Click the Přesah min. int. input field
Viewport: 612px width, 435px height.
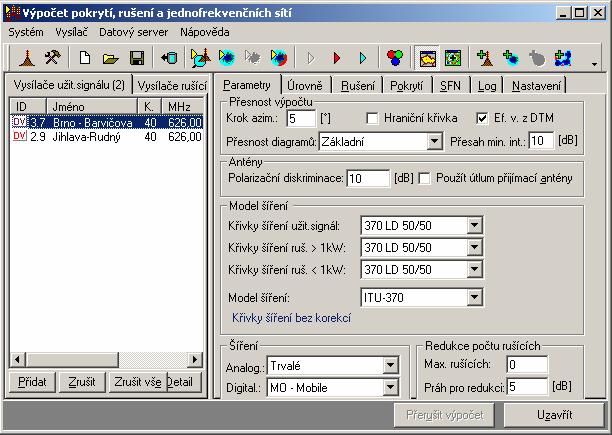(x=541, y=140)
